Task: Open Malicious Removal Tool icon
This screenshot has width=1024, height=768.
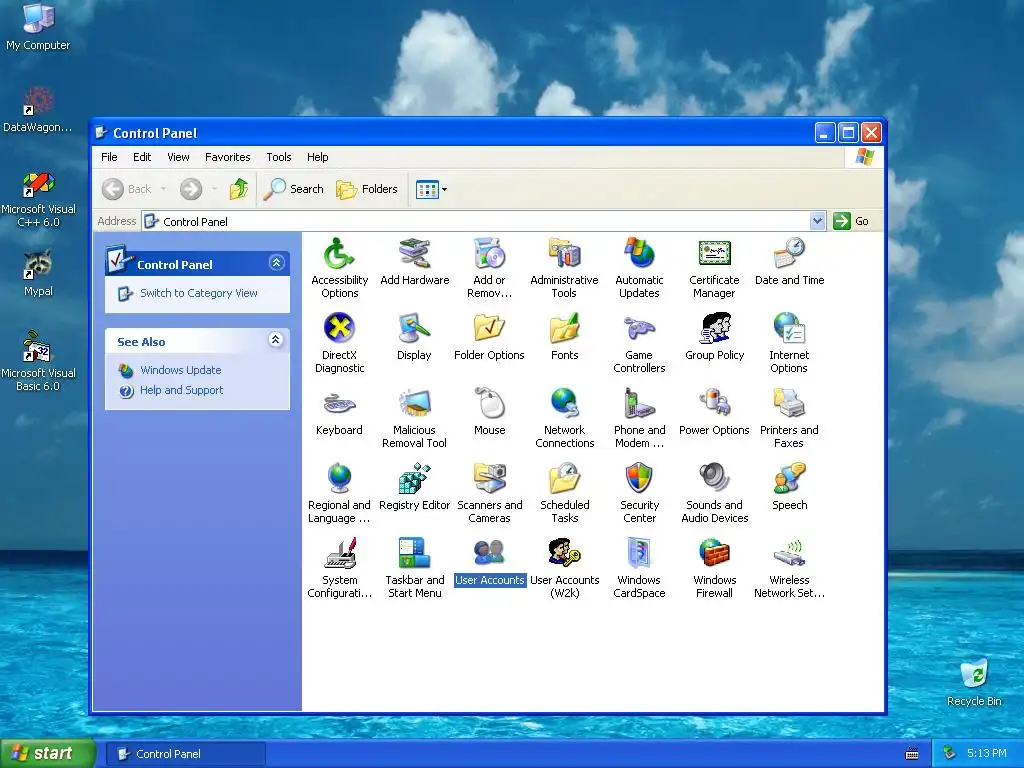Action: [415, 404]
